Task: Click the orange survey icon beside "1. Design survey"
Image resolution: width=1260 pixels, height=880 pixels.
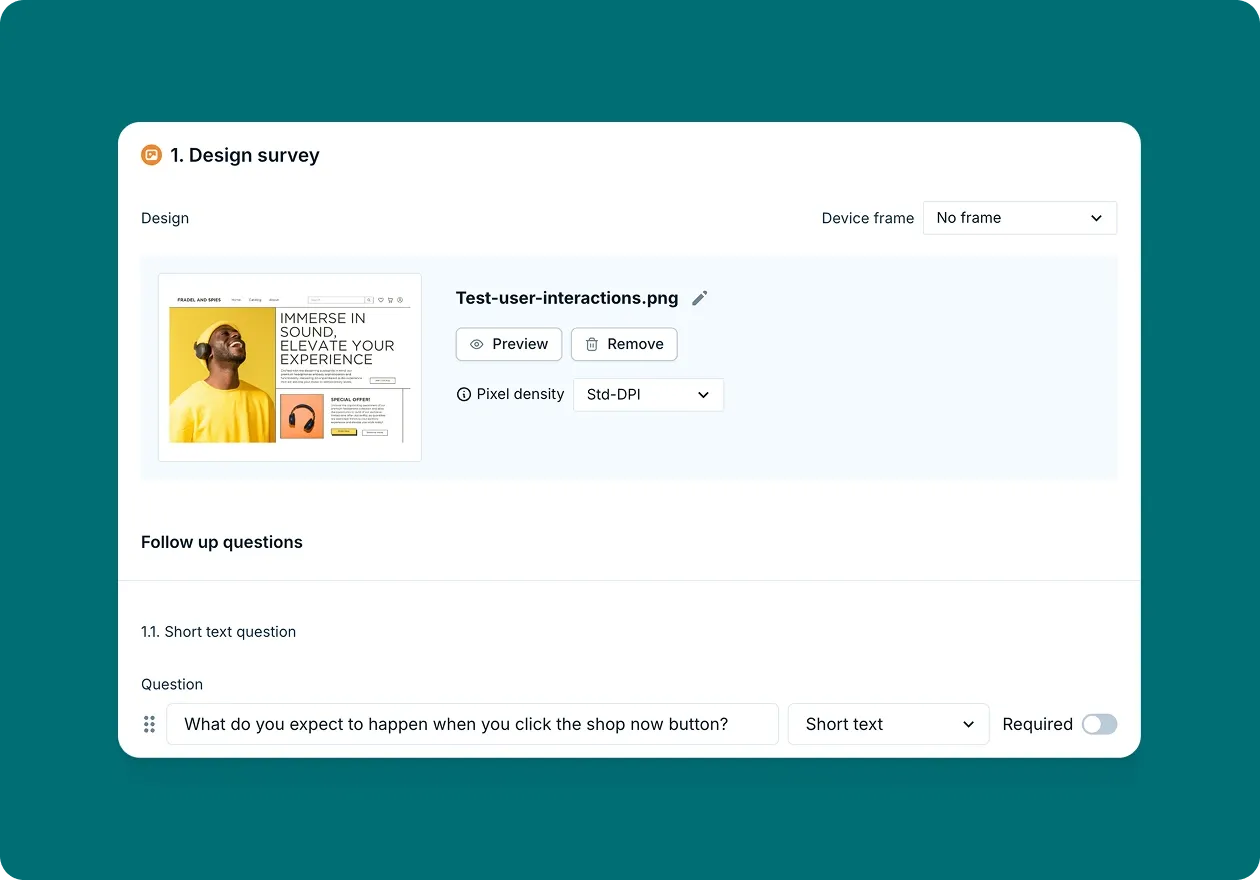Action: click(x=151, y=155)
